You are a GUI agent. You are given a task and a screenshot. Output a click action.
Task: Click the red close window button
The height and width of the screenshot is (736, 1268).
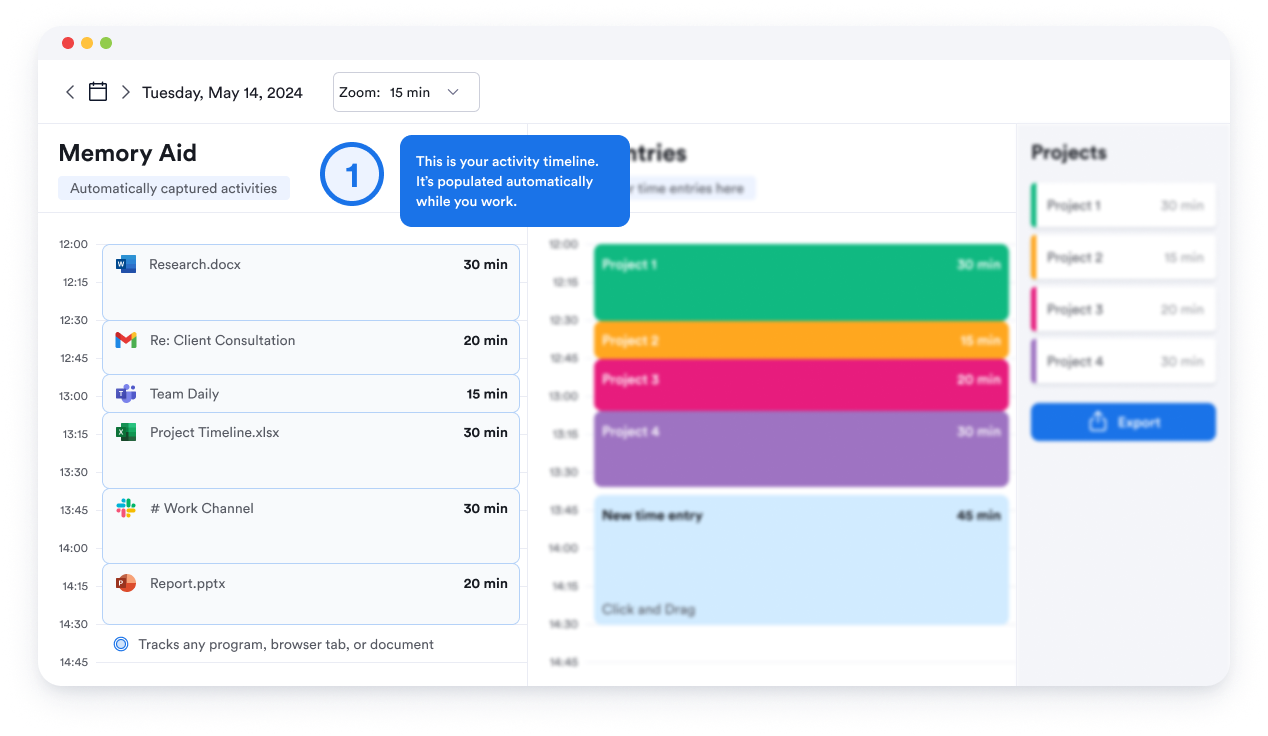(68, 43)
